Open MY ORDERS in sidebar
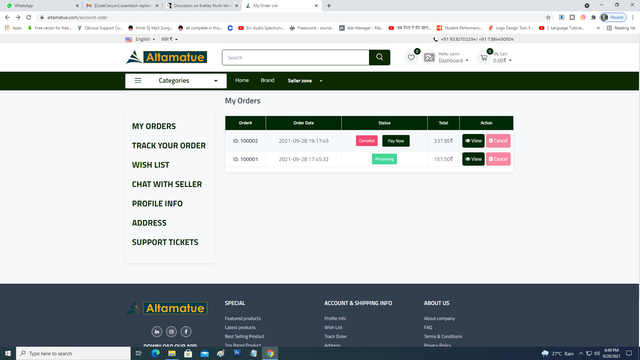 [154, 126]
